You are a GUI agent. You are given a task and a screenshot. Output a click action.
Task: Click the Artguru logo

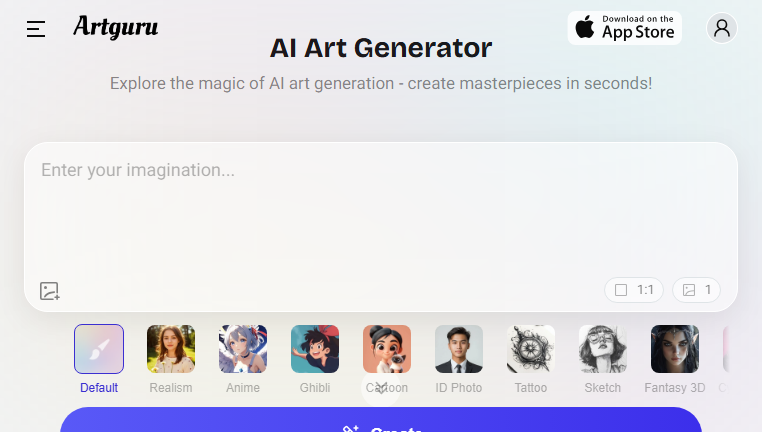(x=116, y=27)
